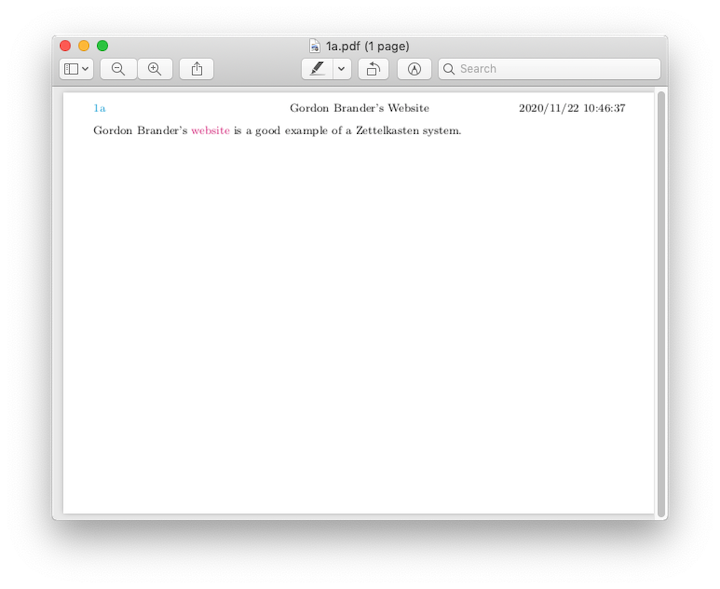This screenshot has width=720, height=589.
Task: Click the word 'Zettelkasten' in the sentence
Action: point(388,130)
